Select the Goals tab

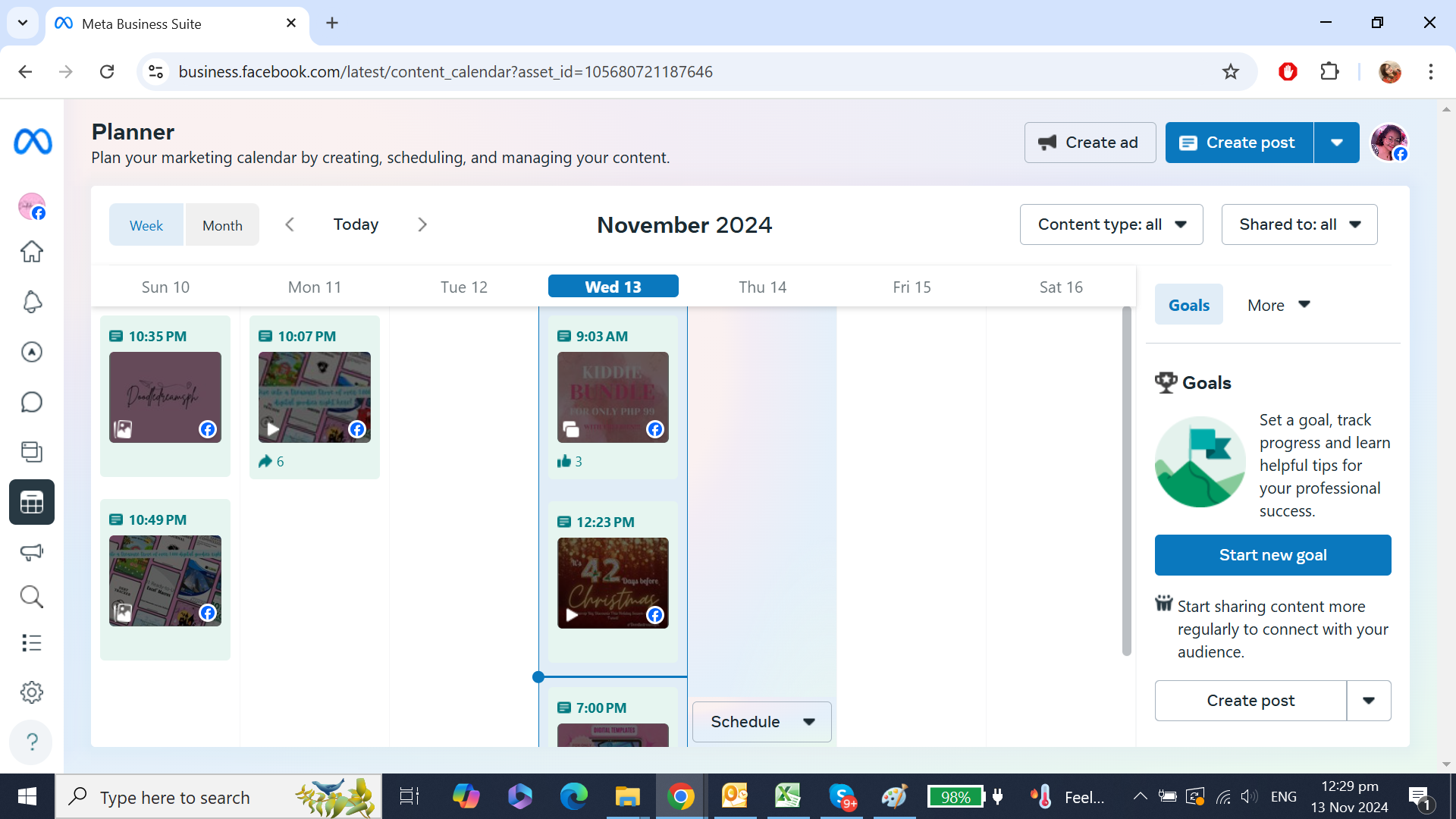1188,305
